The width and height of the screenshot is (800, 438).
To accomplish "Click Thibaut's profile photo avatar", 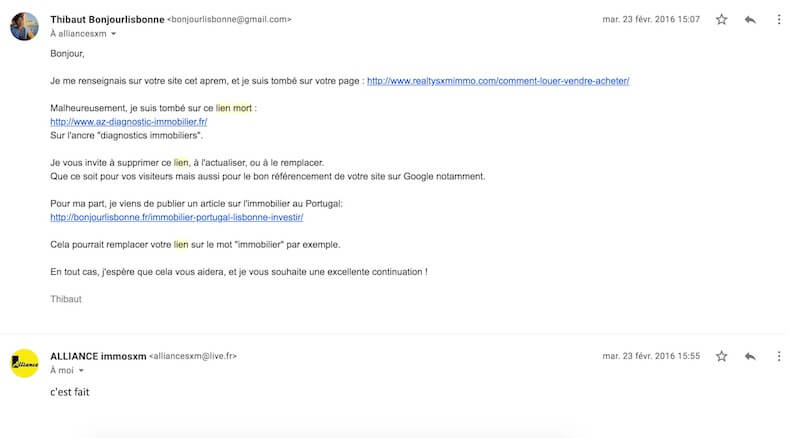I will (x=24, y=26).
